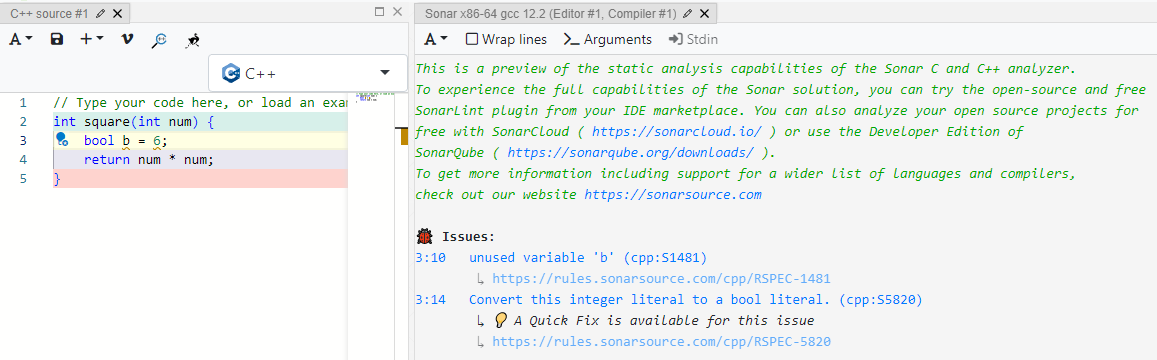The image size is (1157, 360).
Task: Click the code minimap in the editor
Action: click(x=366, y=97)
